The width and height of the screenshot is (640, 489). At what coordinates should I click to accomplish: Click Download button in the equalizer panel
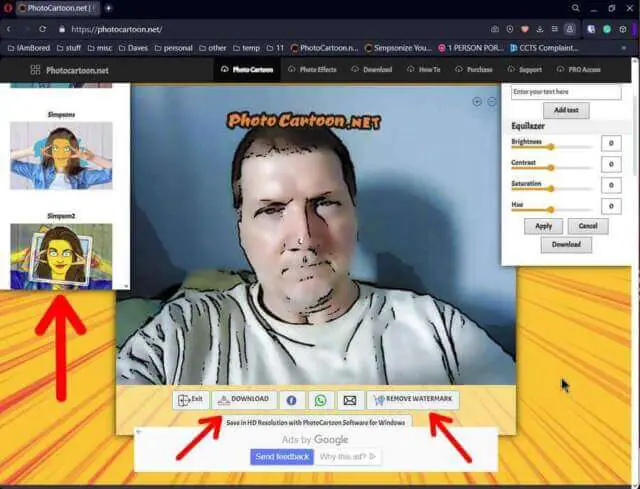coord(566,245)
